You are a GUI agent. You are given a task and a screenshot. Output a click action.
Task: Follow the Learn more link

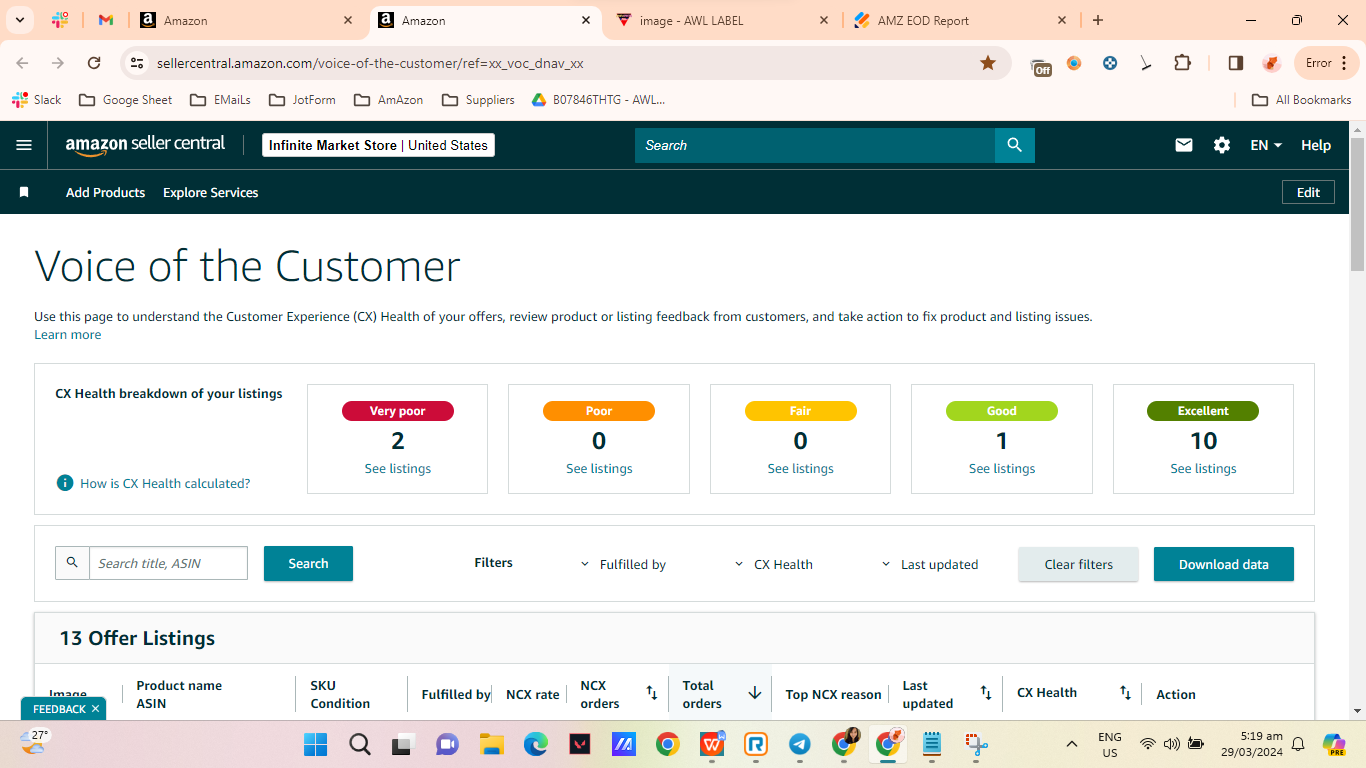[x=68, y=334]
